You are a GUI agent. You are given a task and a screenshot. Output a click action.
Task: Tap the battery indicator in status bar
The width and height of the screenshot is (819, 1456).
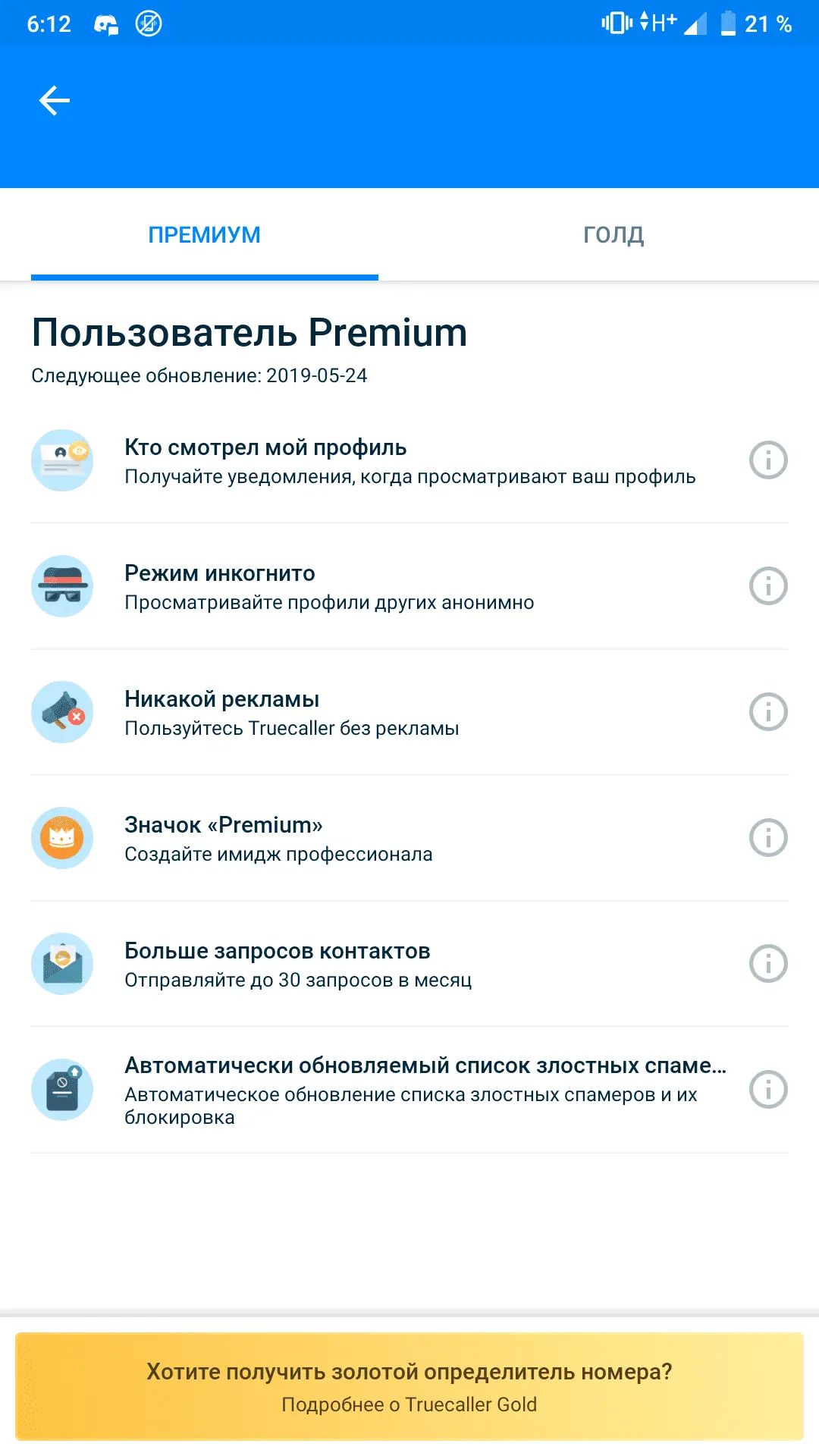coord(728,24)
